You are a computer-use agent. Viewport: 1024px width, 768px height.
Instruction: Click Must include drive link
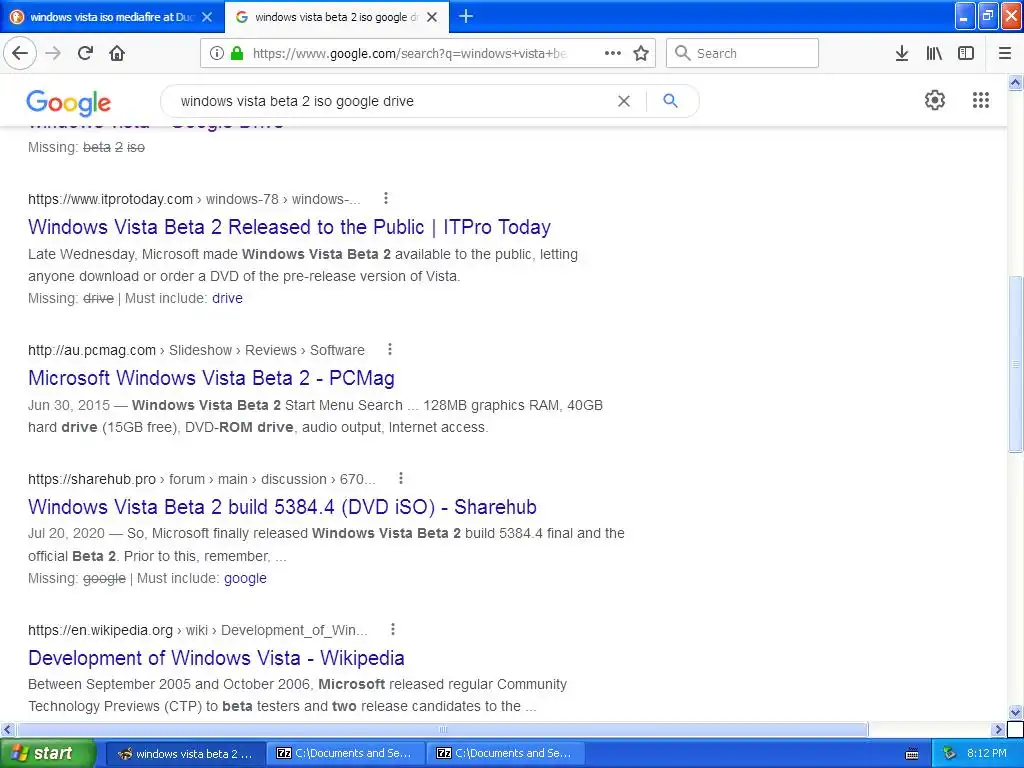(x=227, y=298)
